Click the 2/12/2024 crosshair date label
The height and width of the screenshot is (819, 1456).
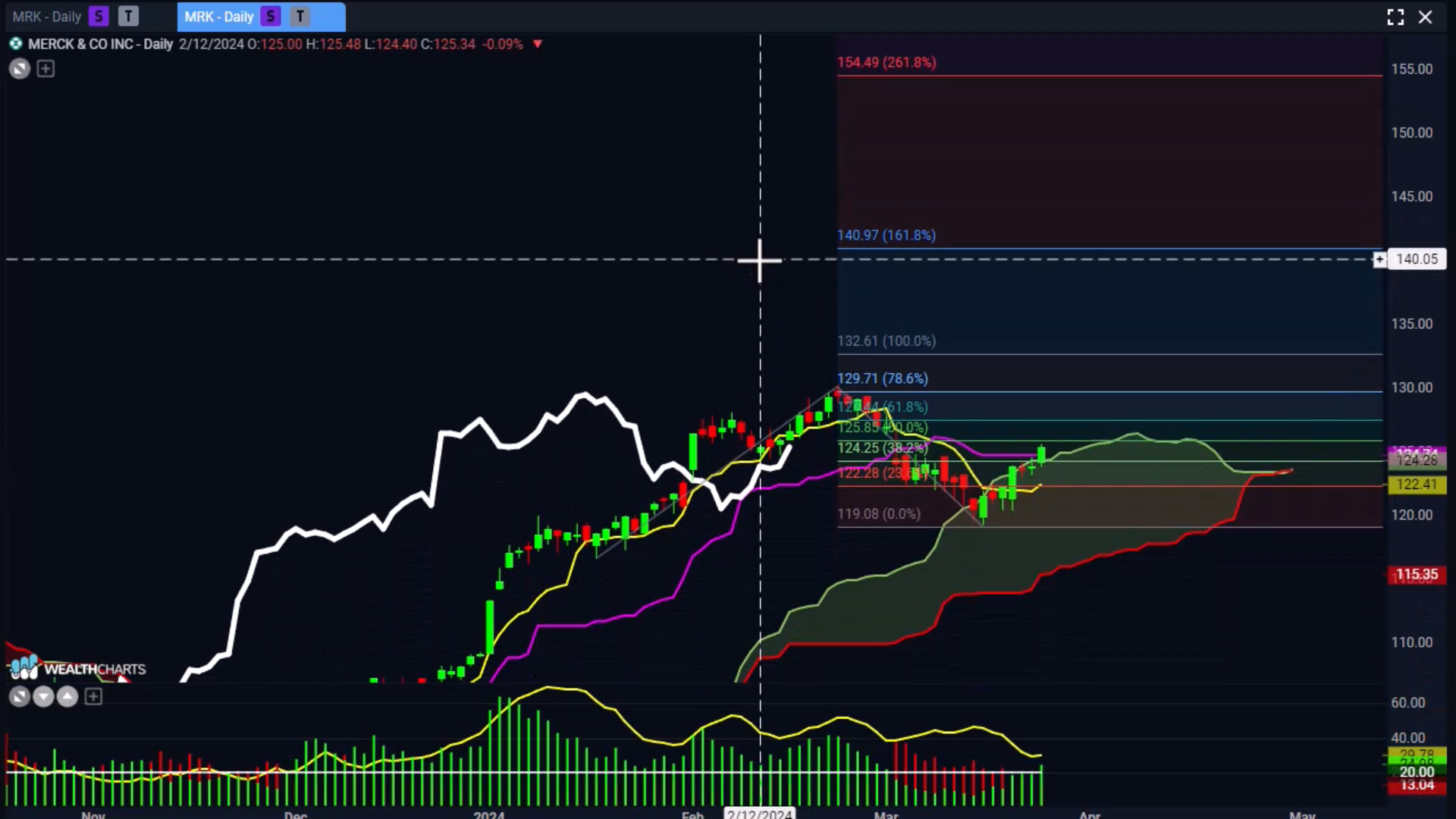(759, 814)
